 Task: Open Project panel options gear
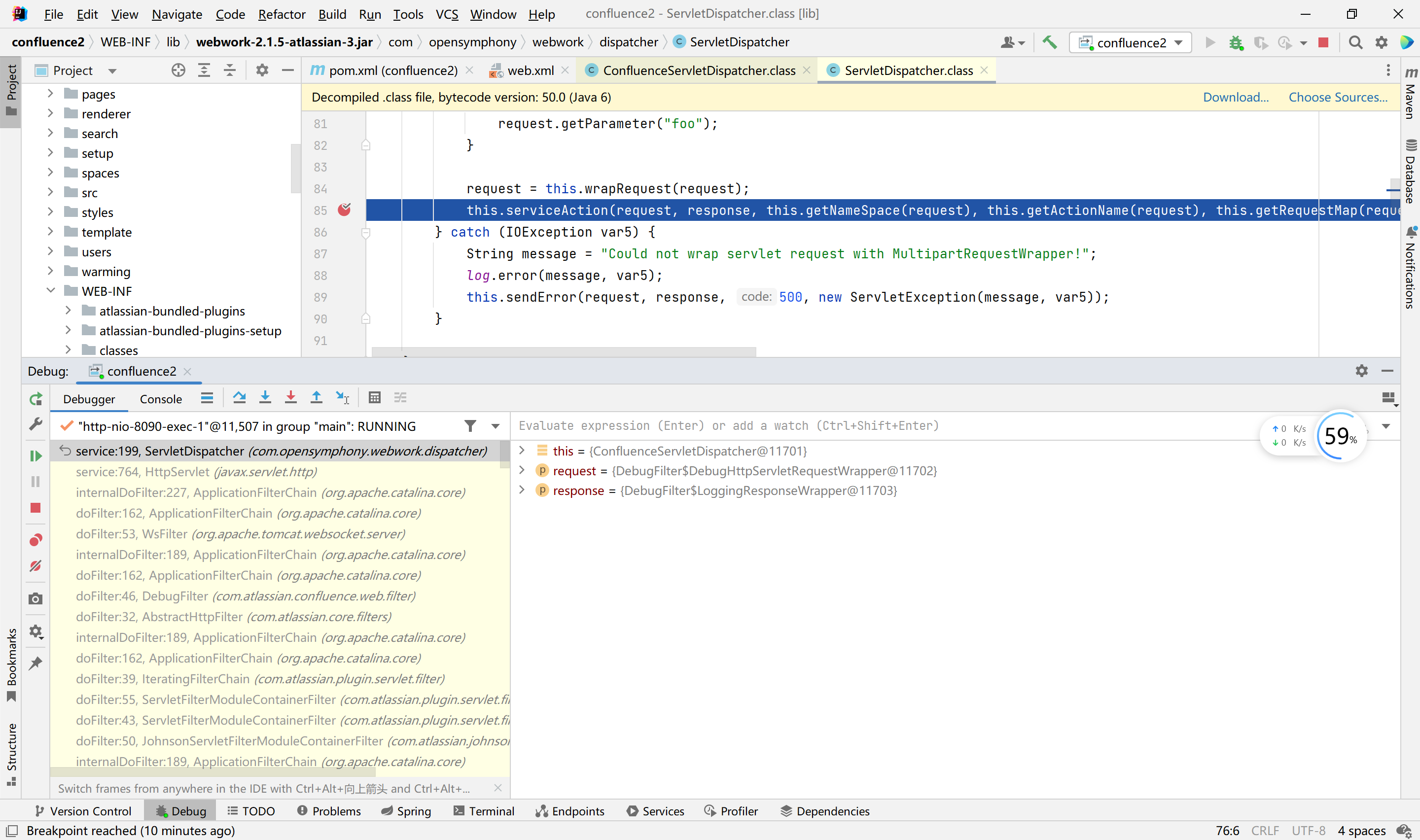click(x=262, y=70)
